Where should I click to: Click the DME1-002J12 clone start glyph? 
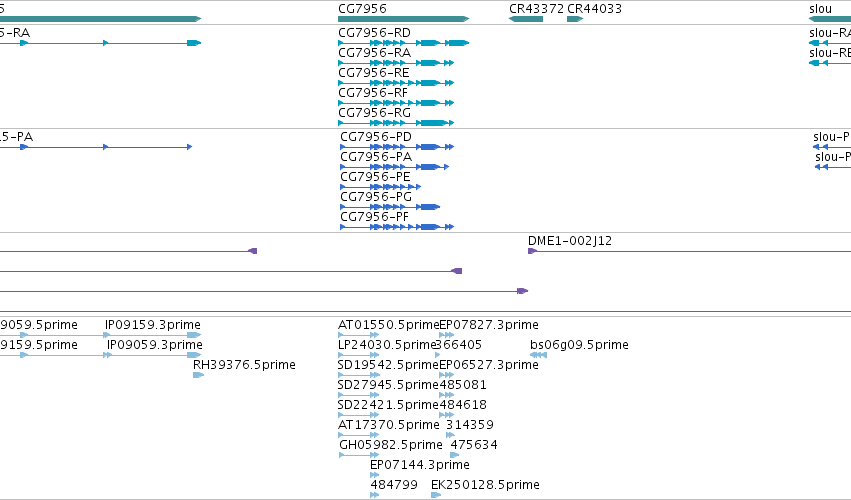pyautogui.click(x=532, y=251)
